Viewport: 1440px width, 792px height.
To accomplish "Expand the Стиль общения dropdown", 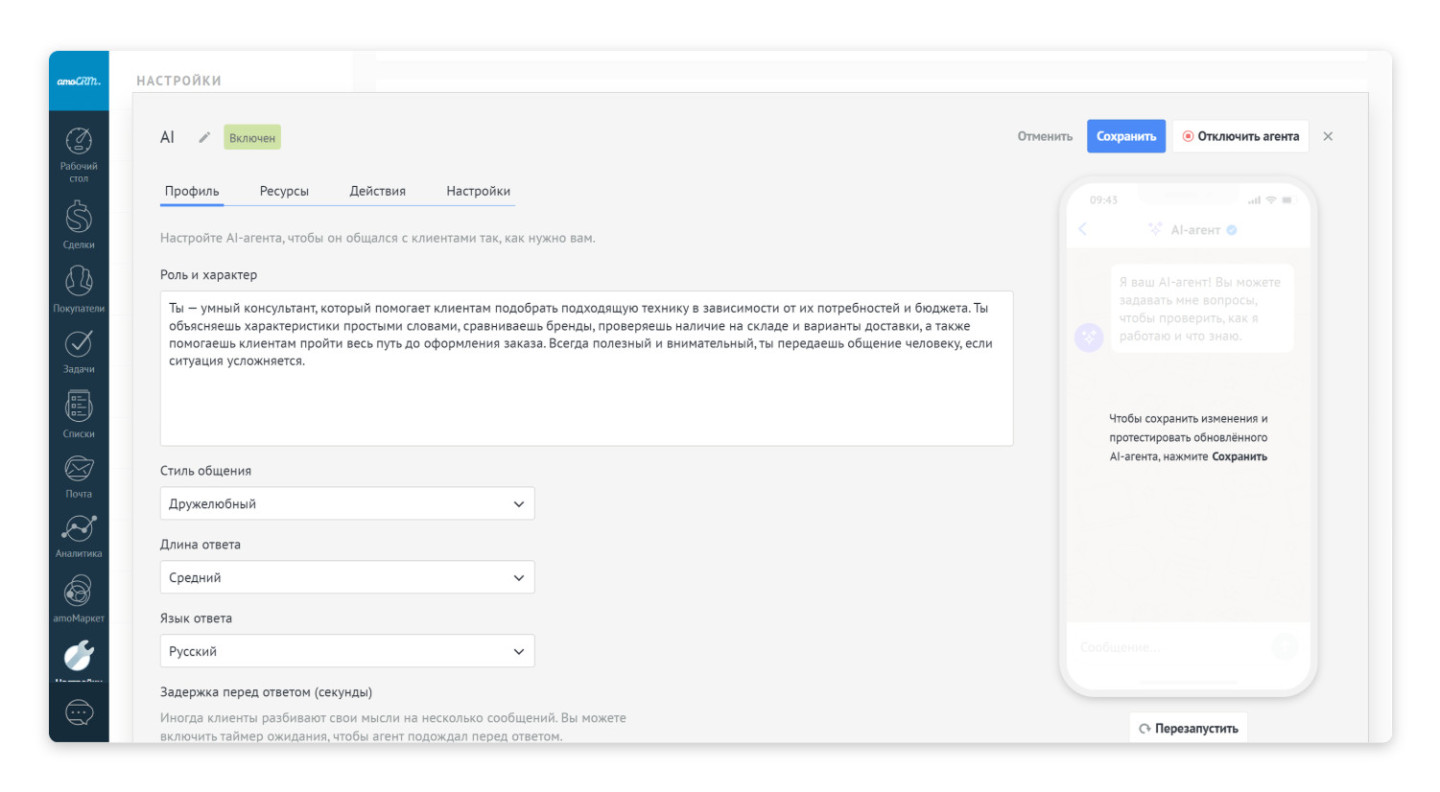I will click(347, 504).
